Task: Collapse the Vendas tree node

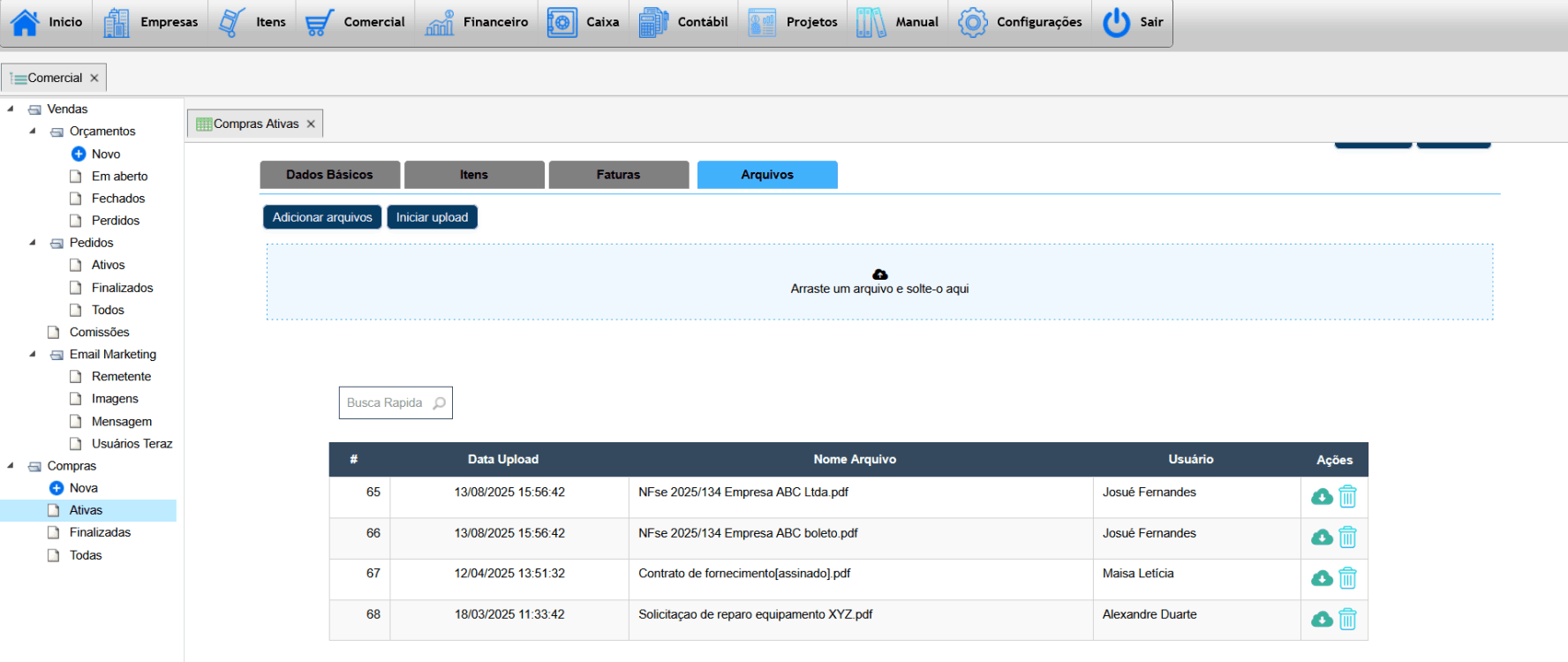Action: click(x=11, y=109)
